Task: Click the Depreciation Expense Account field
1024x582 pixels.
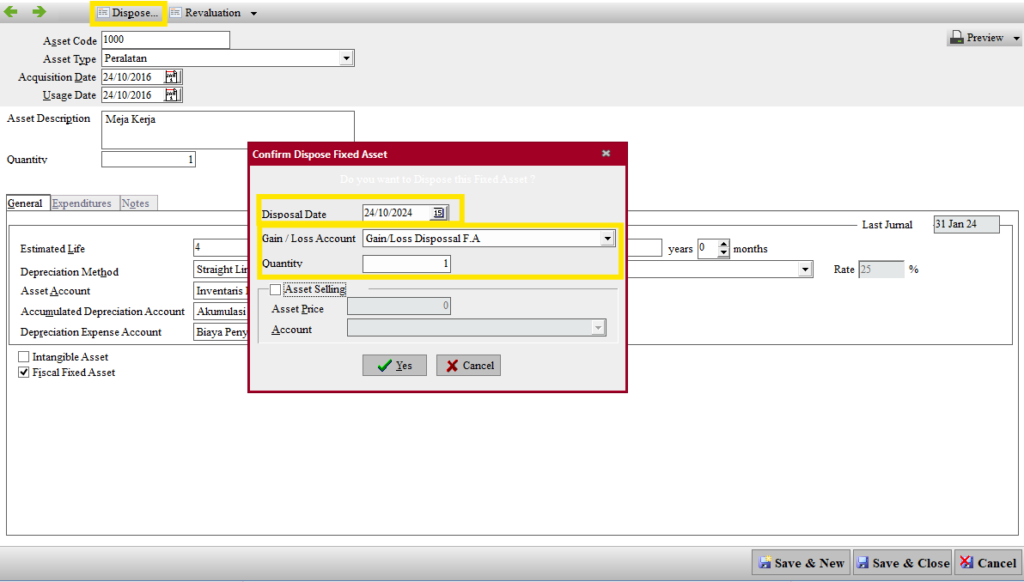Action: tap(221, 332)
